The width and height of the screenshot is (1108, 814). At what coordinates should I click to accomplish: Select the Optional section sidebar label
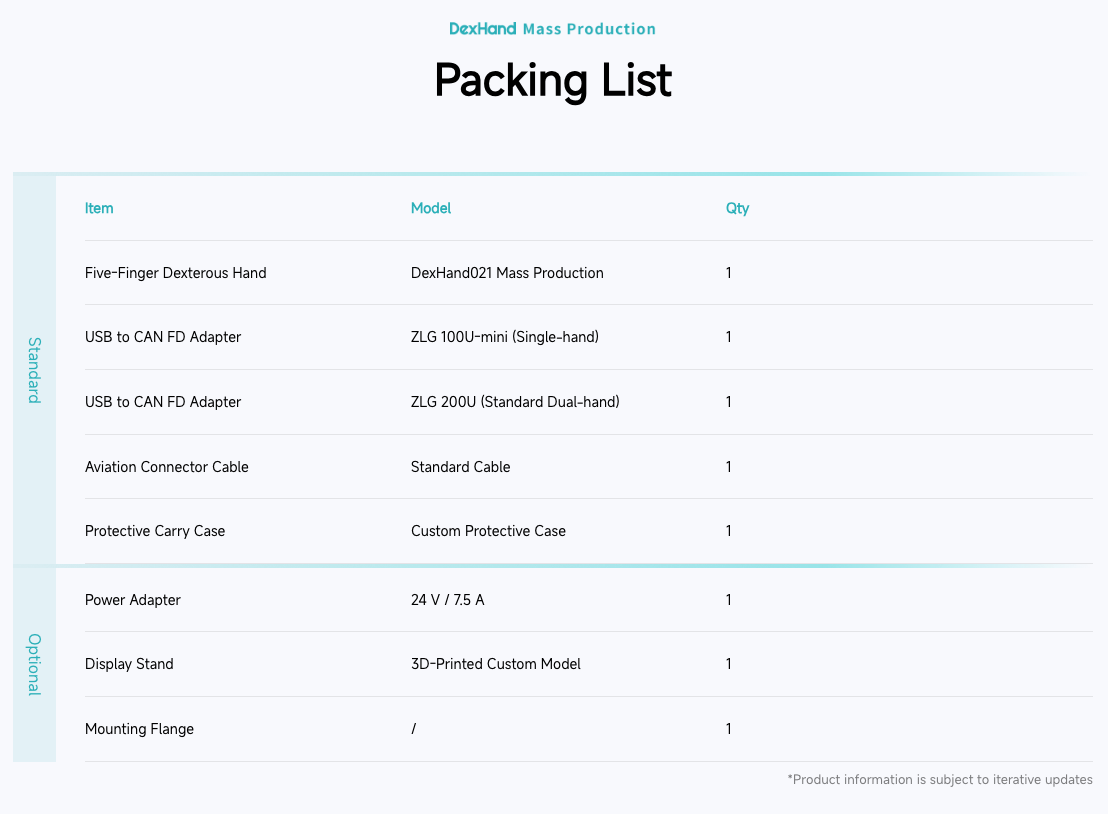pos(34,664)
